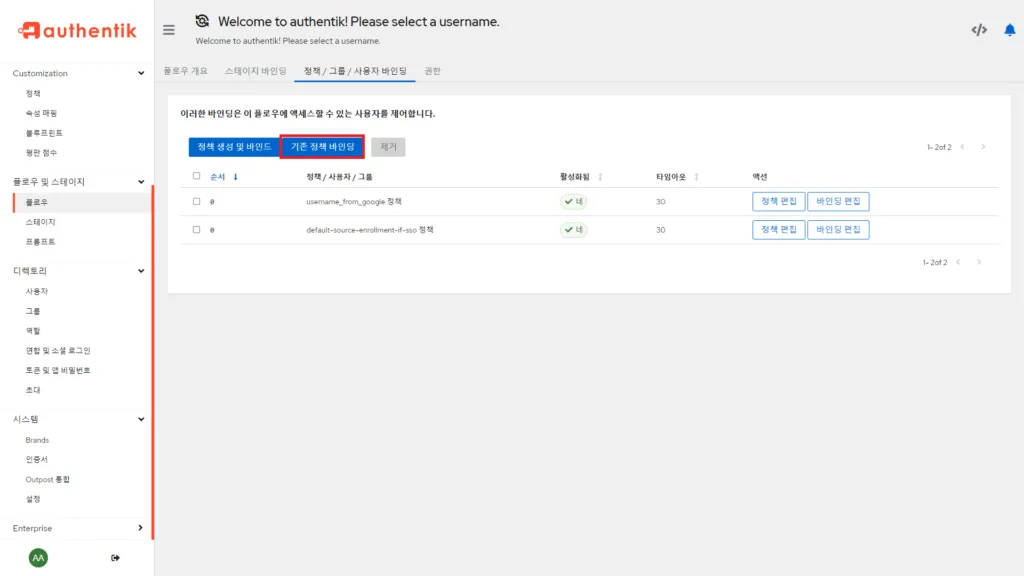This screenshot has height=576, width=1024.
Task: Click the 정책 생성 및 바인드 button
Action: pyautogui.click(x=234, y=147)
